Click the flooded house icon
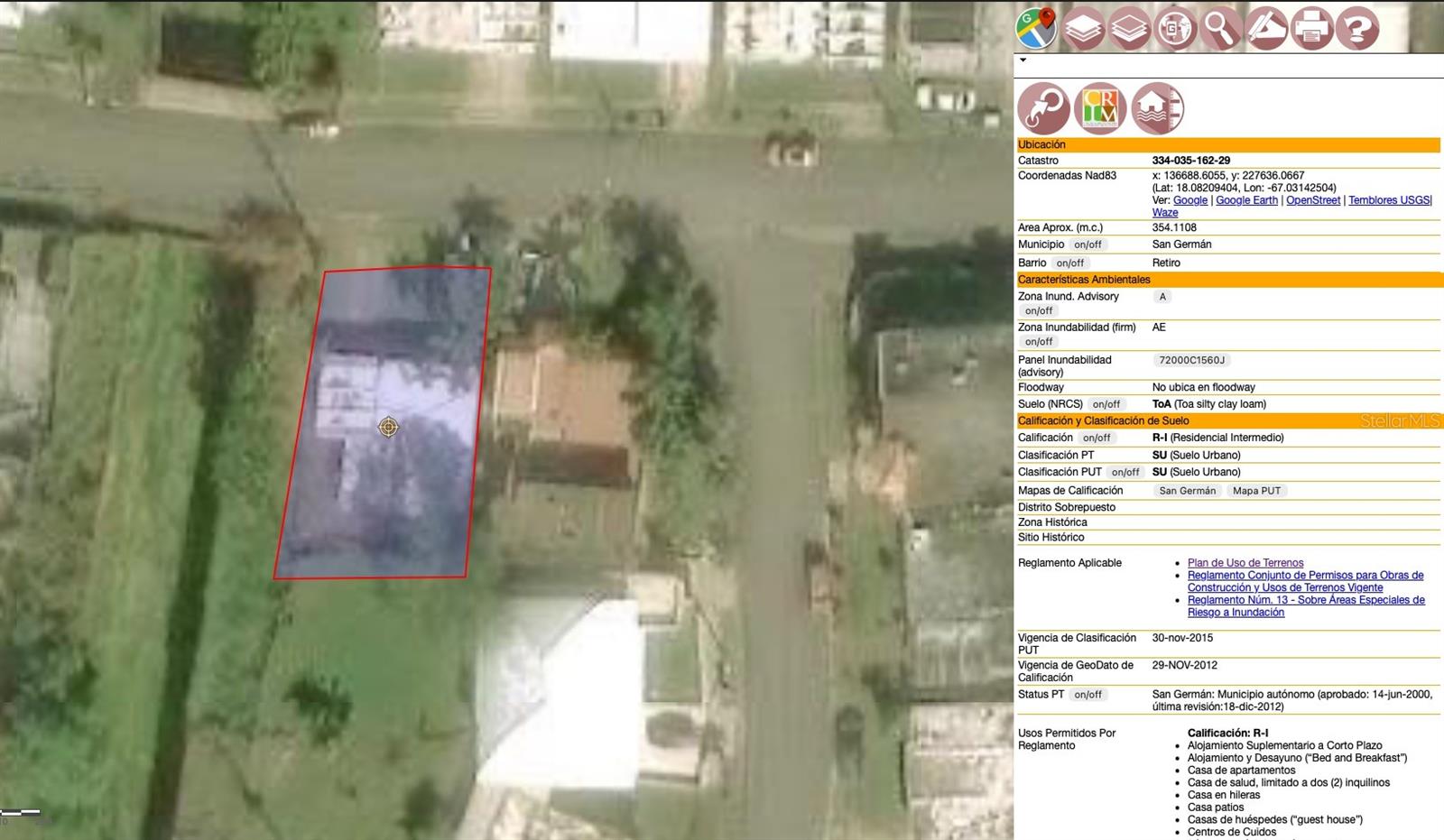Screen dimensions: 1444x840 pos(1158,108)
